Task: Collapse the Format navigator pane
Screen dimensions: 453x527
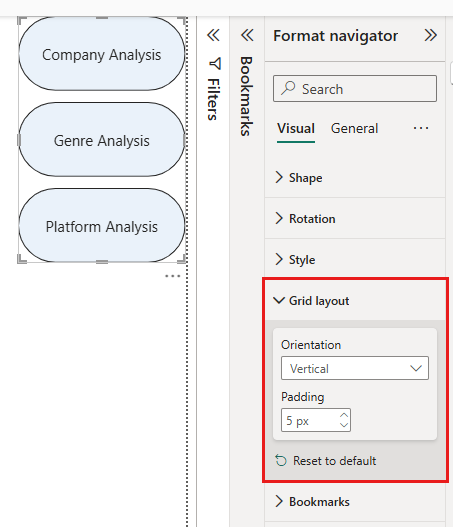Action: point(430,35)
